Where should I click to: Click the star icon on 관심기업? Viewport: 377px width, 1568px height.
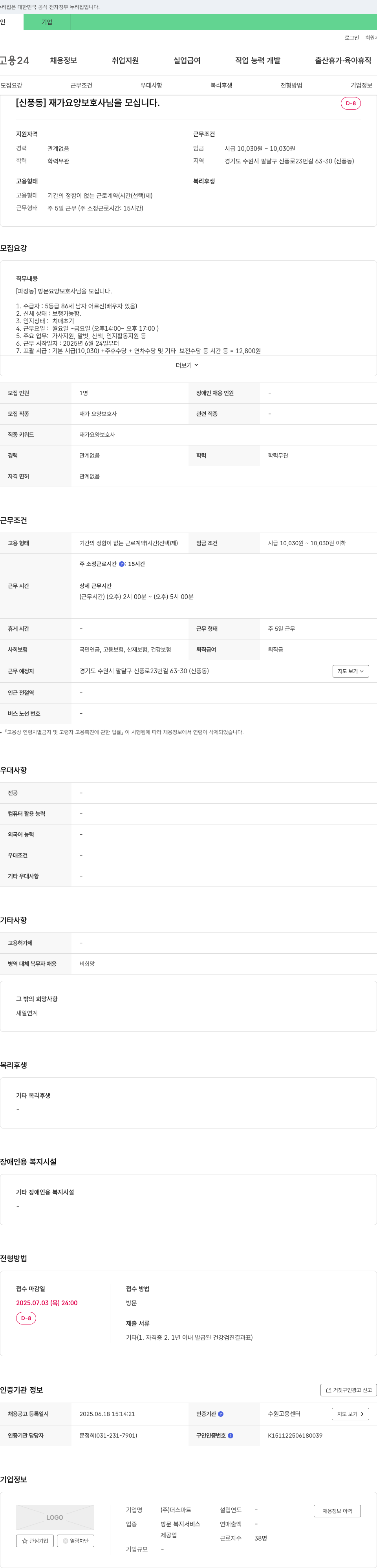point(24,1541)
